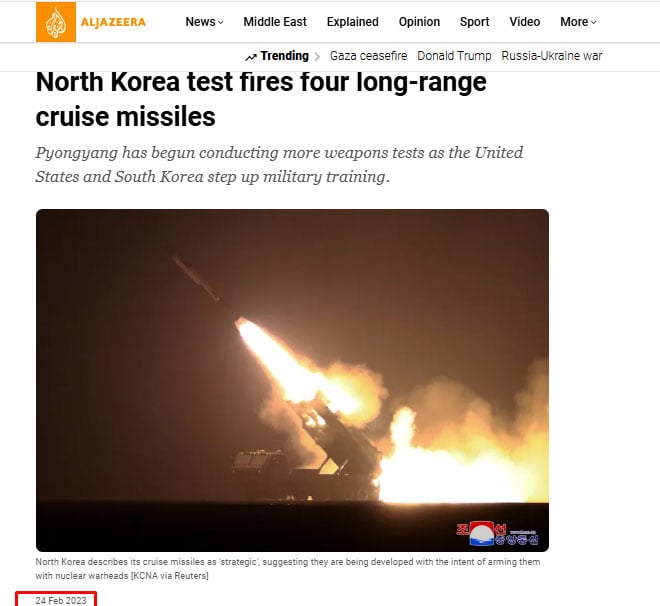Open the Video section
660x606 pixels.
coord(524,22)
